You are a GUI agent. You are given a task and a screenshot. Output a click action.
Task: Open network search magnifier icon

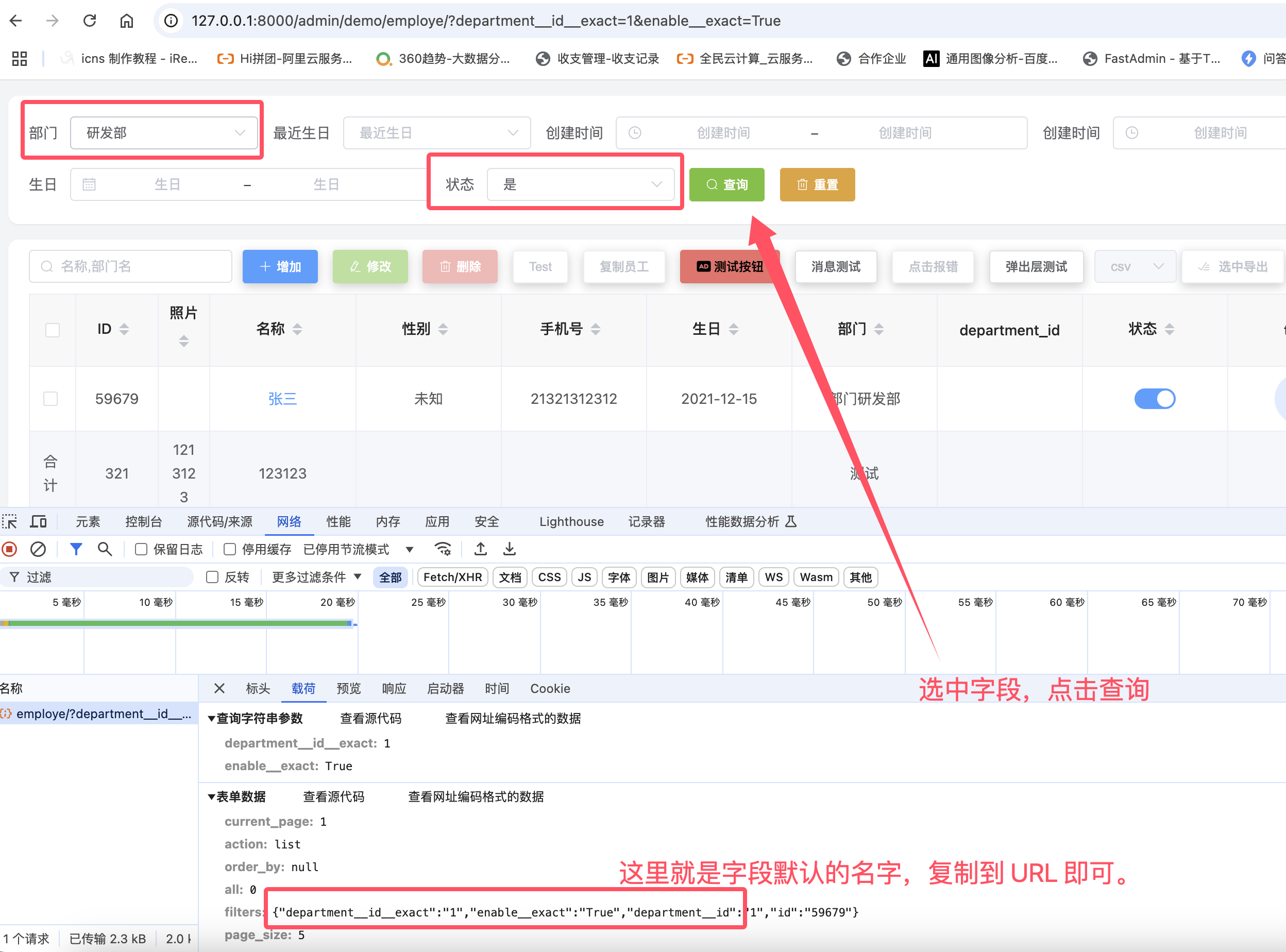point(104,549)
